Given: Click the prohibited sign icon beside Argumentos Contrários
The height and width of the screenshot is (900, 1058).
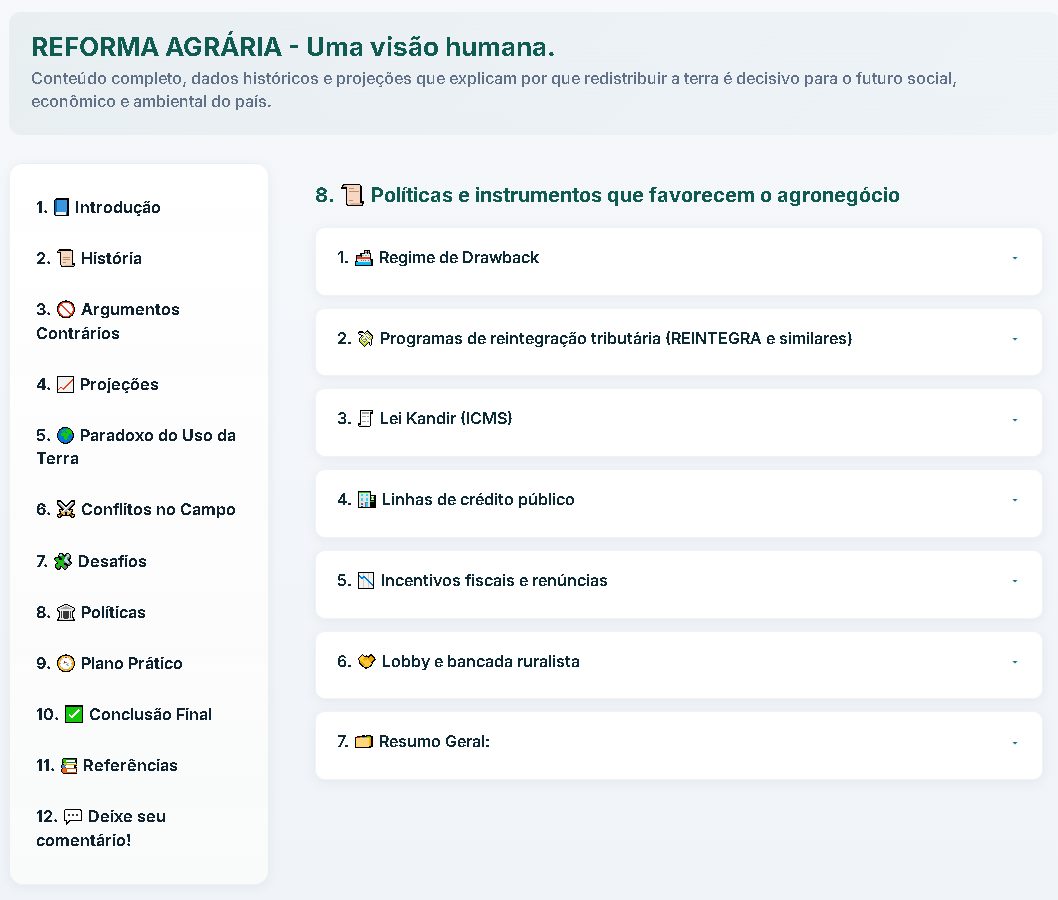Looking at the screenshot, I should point(65,310).
